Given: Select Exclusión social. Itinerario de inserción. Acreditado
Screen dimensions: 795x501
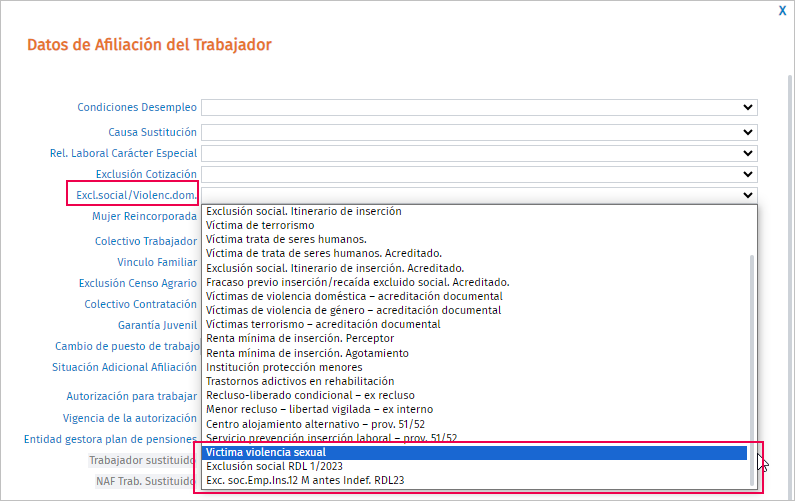Looking at the screenshot, I should [x=335, y=268].
